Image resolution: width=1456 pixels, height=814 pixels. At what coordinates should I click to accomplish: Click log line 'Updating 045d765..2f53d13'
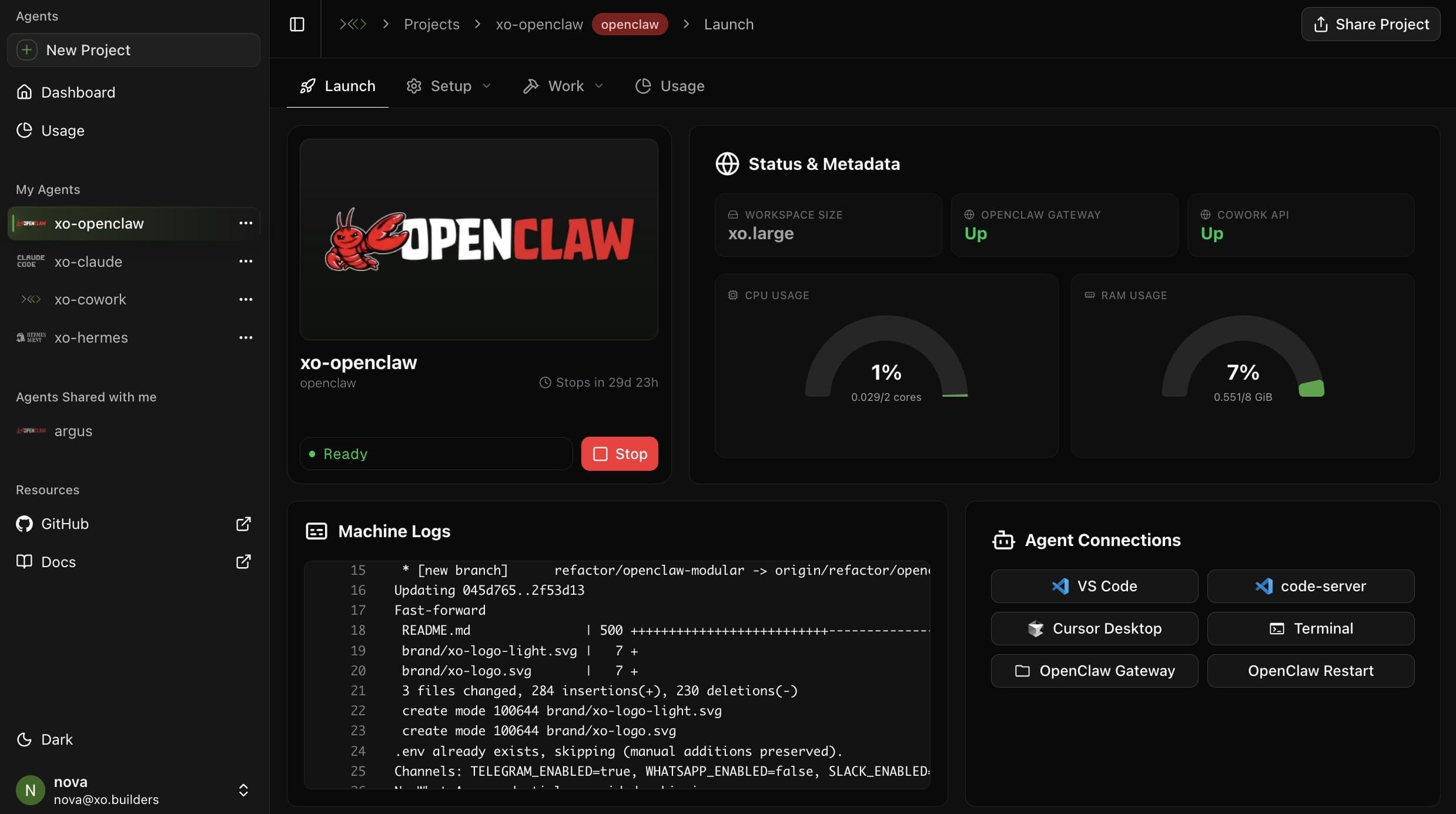tap(489, 590)
